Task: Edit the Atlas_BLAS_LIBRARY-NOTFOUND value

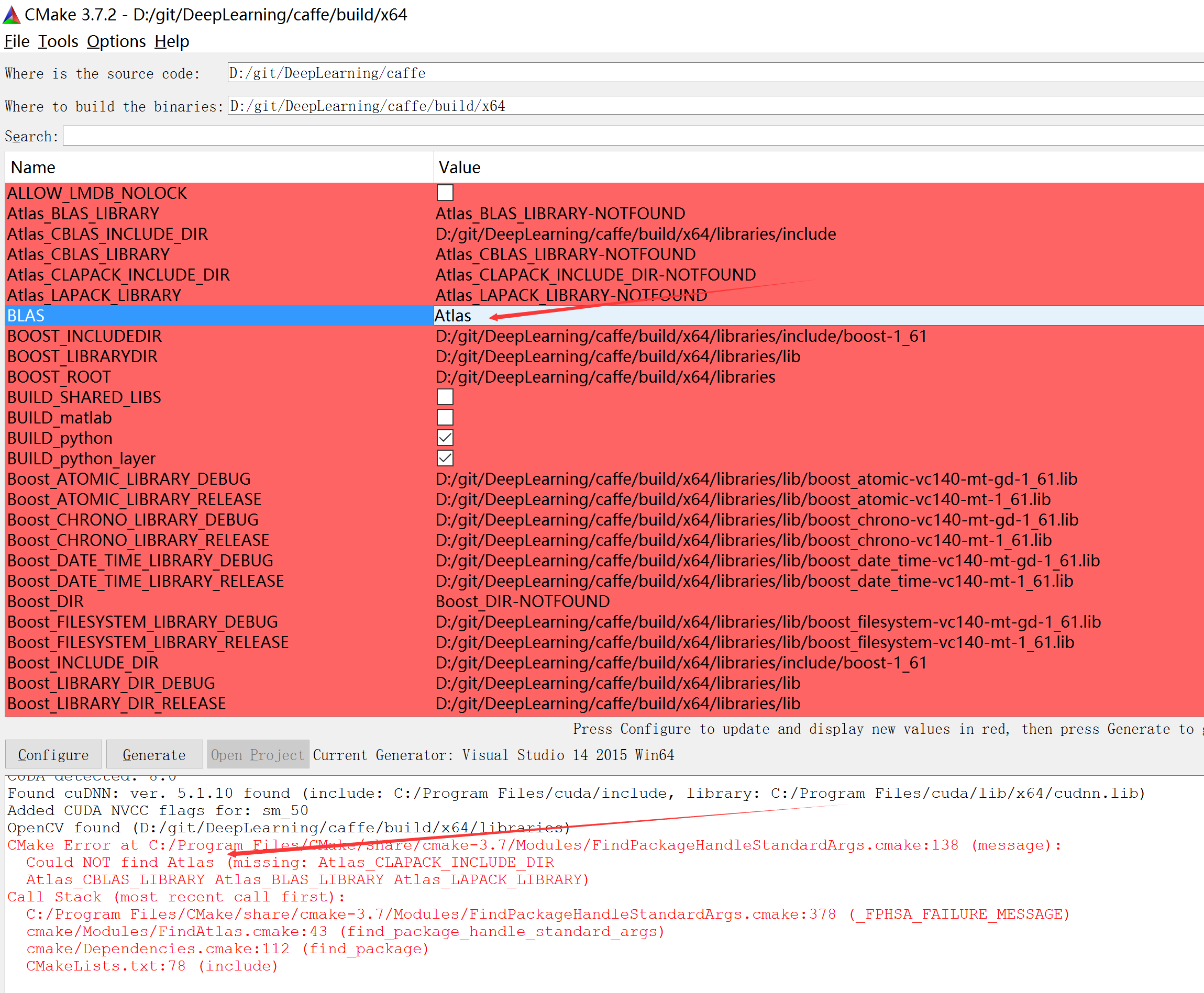Action: [x=819, y=214]
